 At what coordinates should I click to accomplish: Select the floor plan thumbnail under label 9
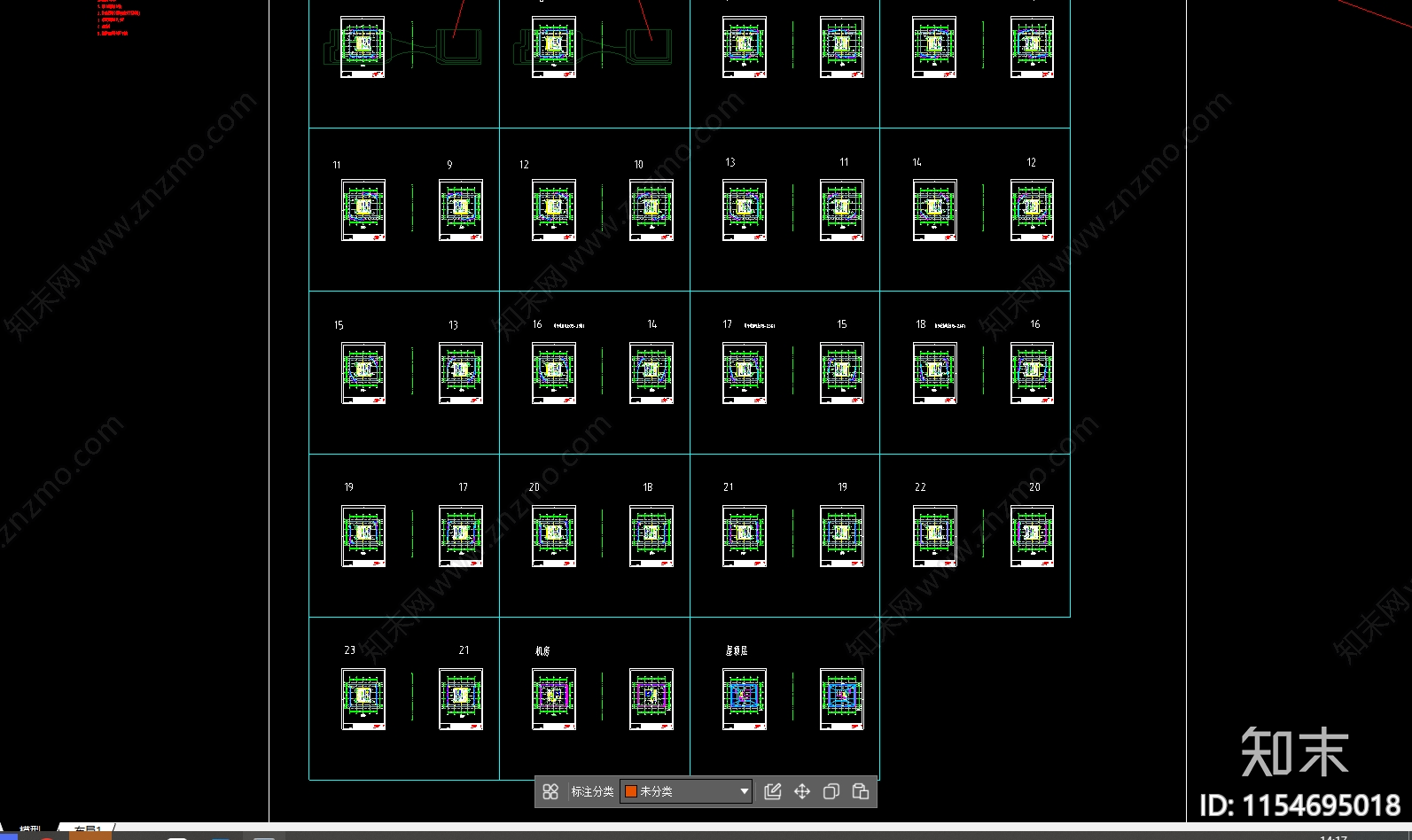coord(461,210)
